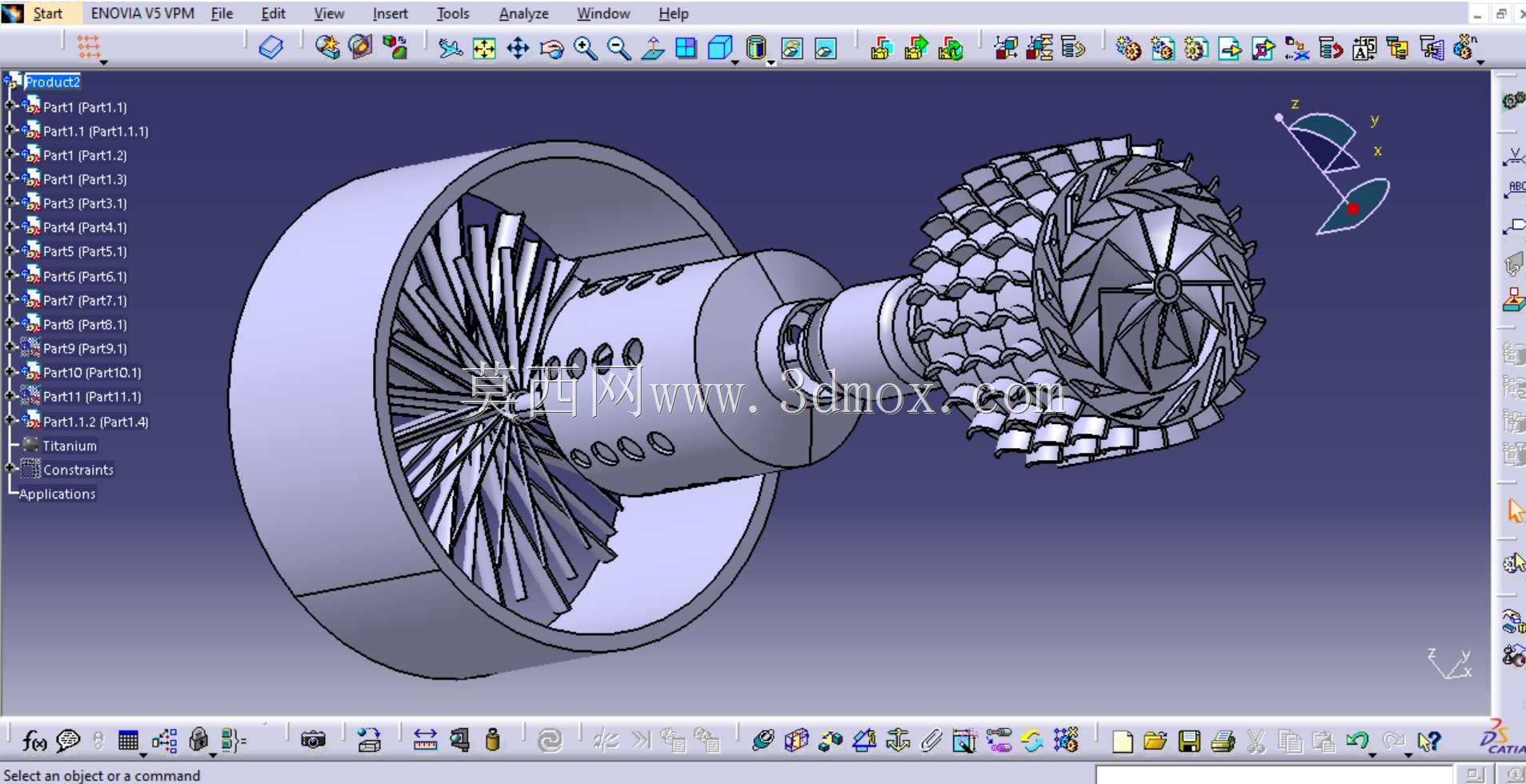
Task: Click the engine nacelle model in viewport
Action: tap(501, 410)
